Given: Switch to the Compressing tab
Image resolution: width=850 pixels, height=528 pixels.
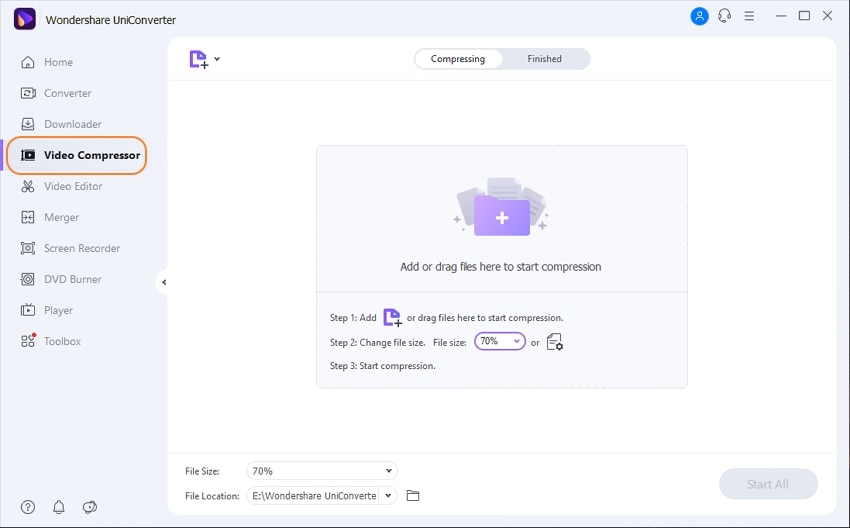Looking at the screenshot, I should pos(458,59).
